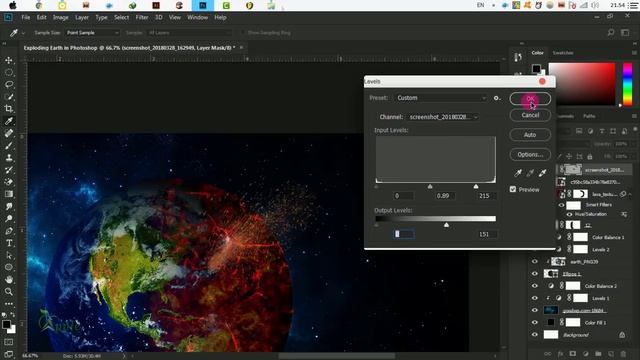Image resolution: width=640 pixels, height=360 pixels.
Task: Toggle Hue/Saturation filter visibility eye
Action: 569,214
